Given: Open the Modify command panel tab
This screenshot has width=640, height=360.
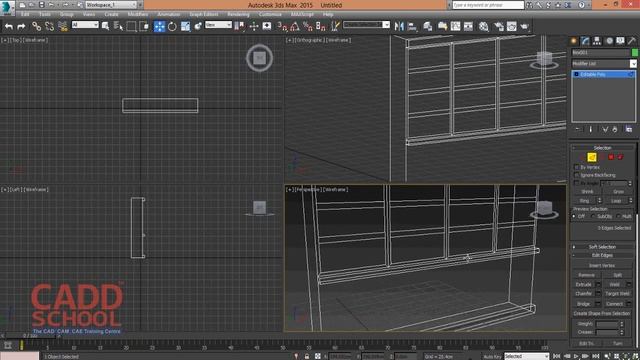Looking at the screenshot, I should point(585,40).
